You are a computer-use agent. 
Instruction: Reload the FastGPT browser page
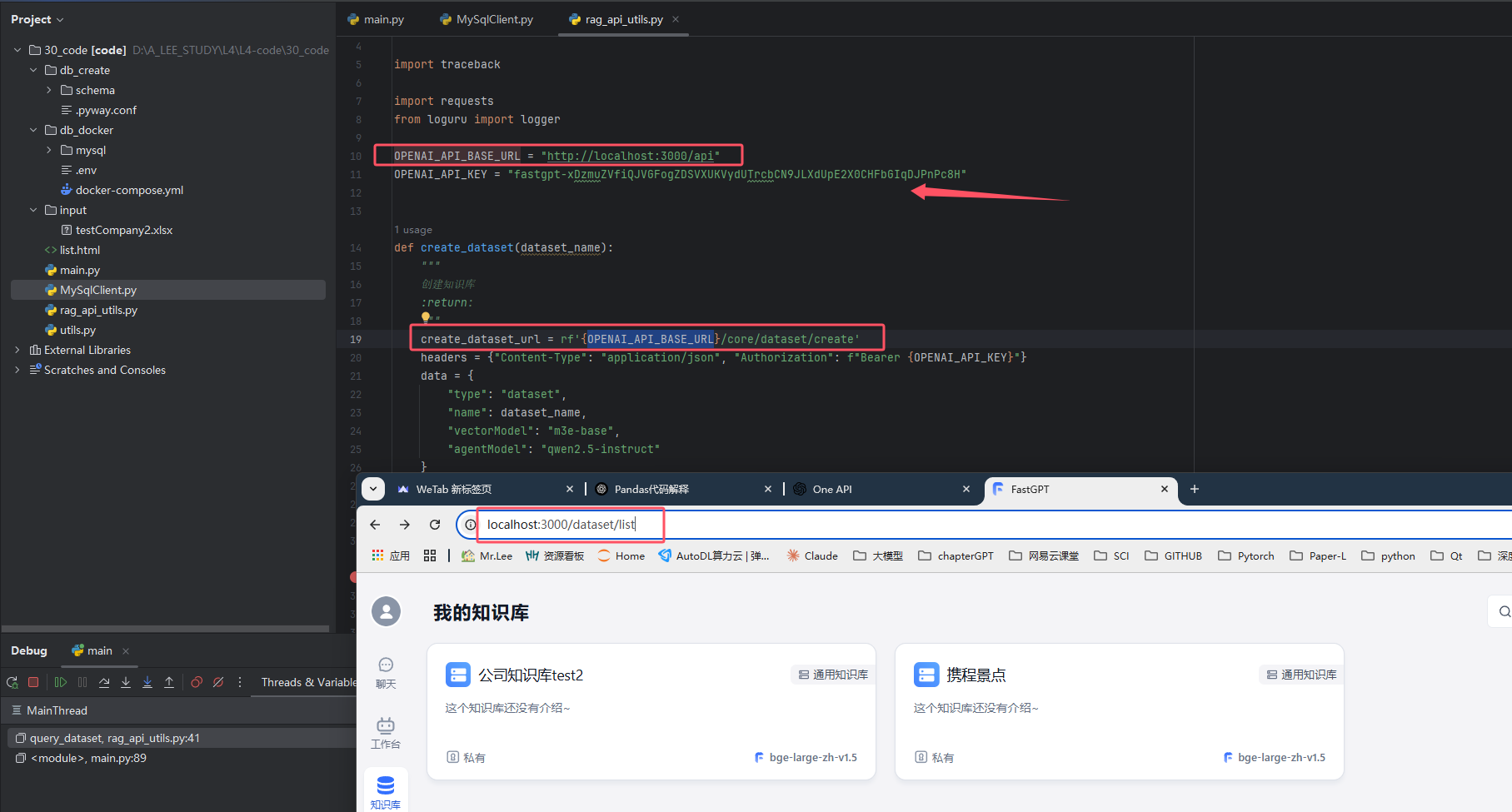coord(435,525)
